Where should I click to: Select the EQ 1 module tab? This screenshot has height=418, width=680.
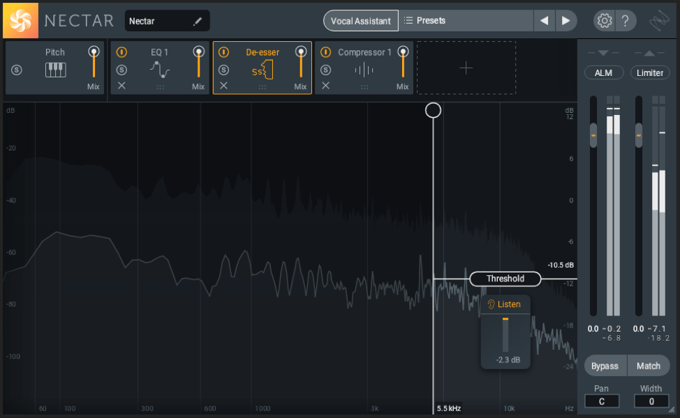[x=160, y=68]
